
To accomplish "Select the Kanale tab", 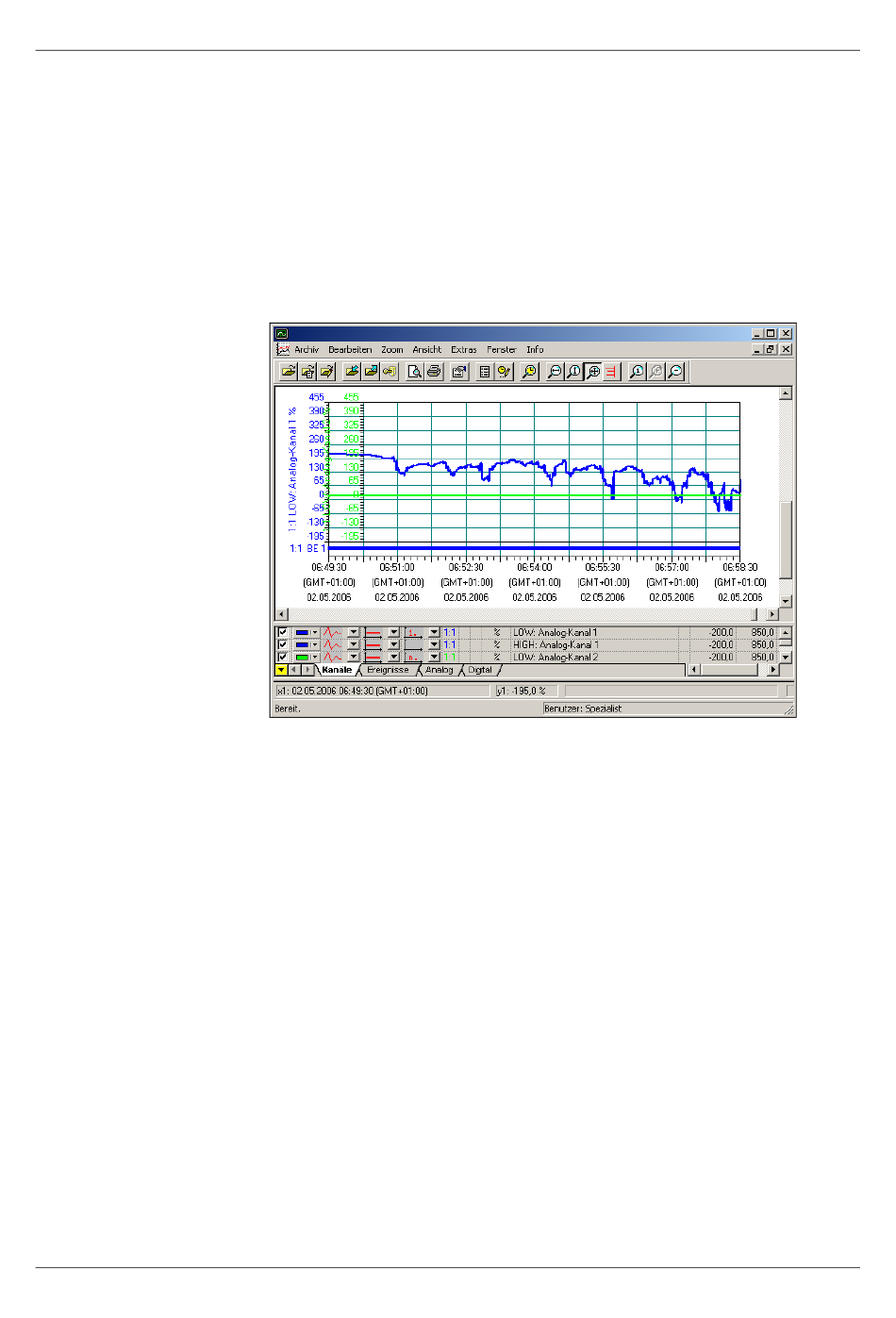I will point(337,670).
